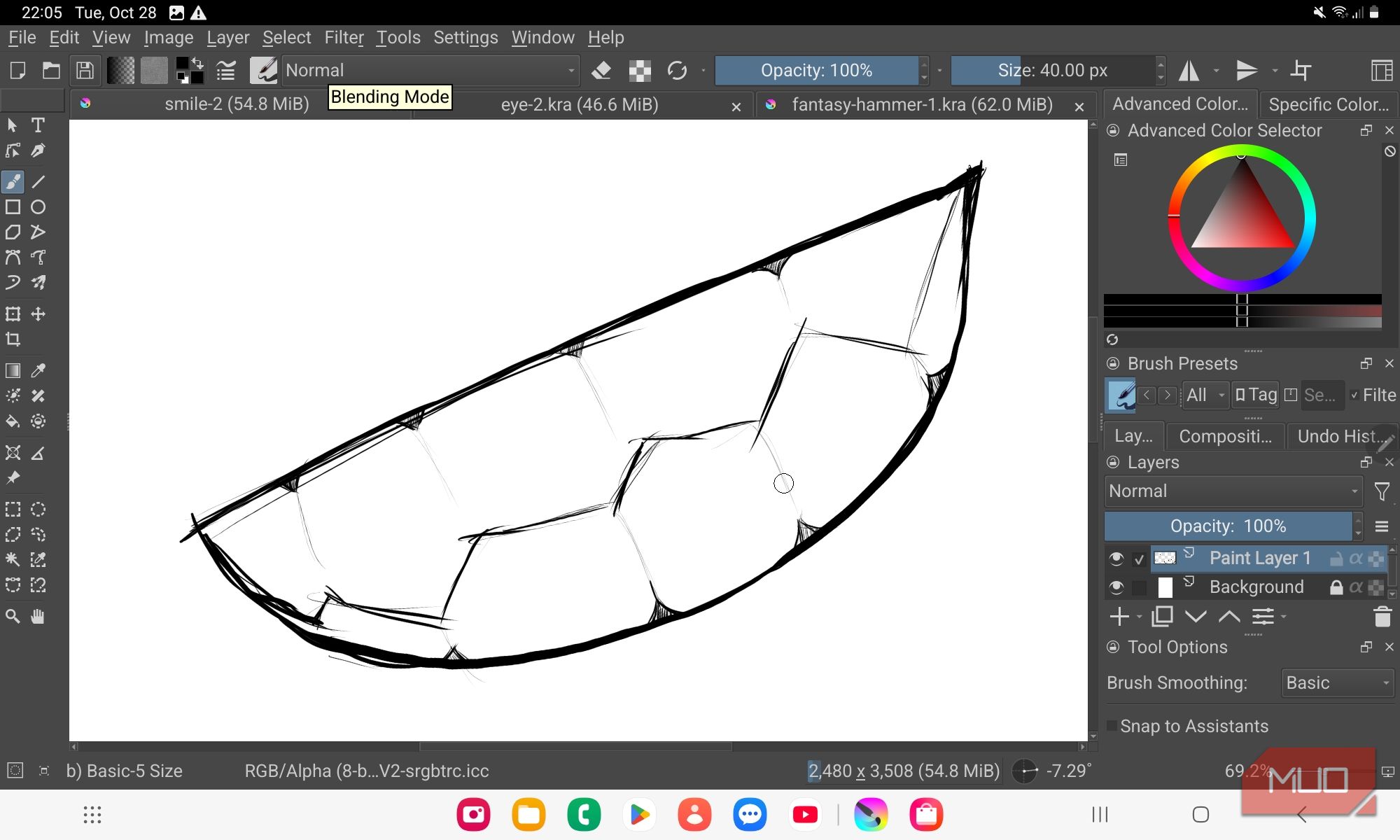The height and width of the screenshot is (840, 1400).
Task: Select the Zoom tool magnifier
Action: (13, 617)
